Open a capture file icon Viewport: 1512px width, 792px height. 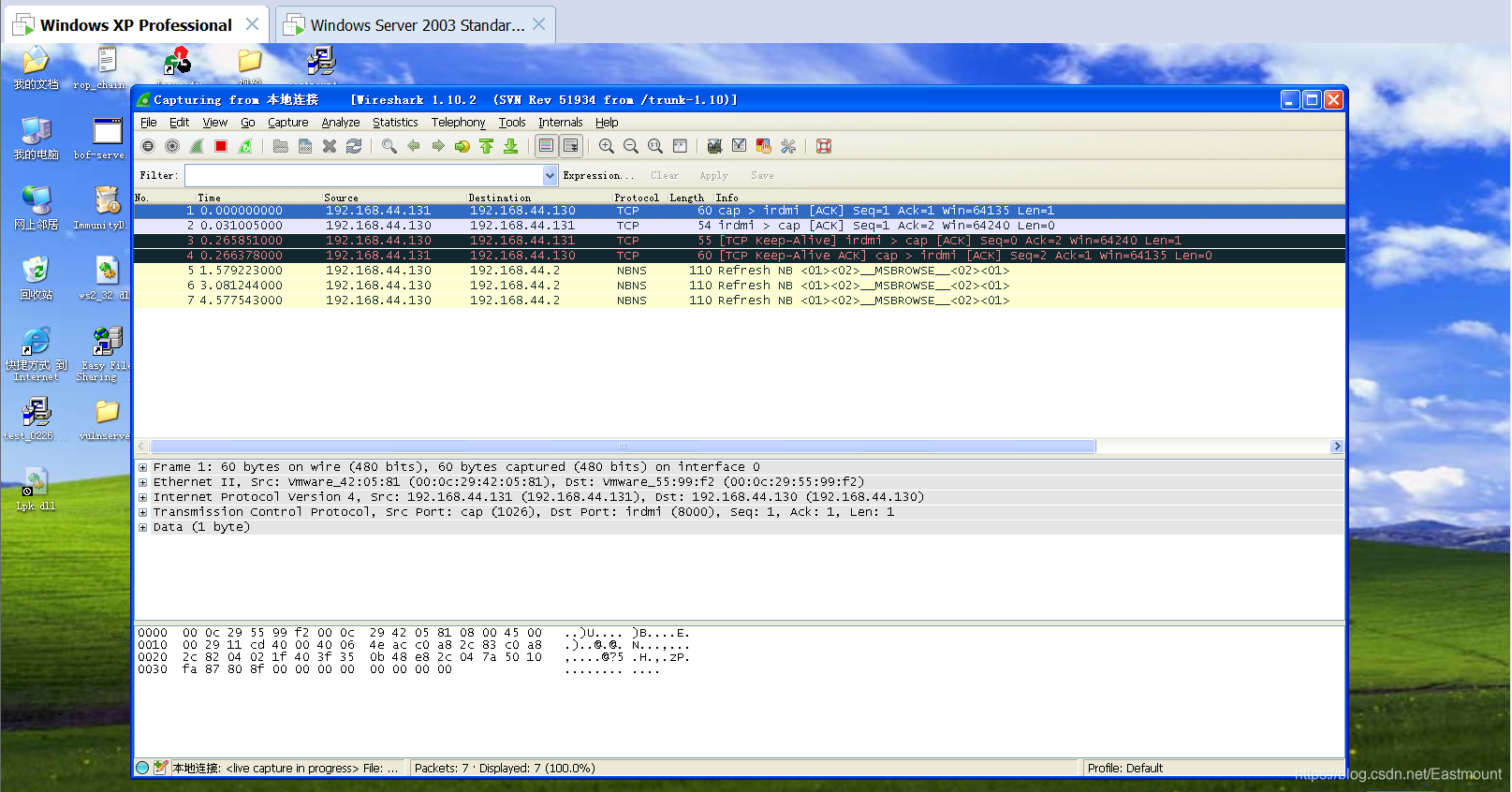[280, 146]
